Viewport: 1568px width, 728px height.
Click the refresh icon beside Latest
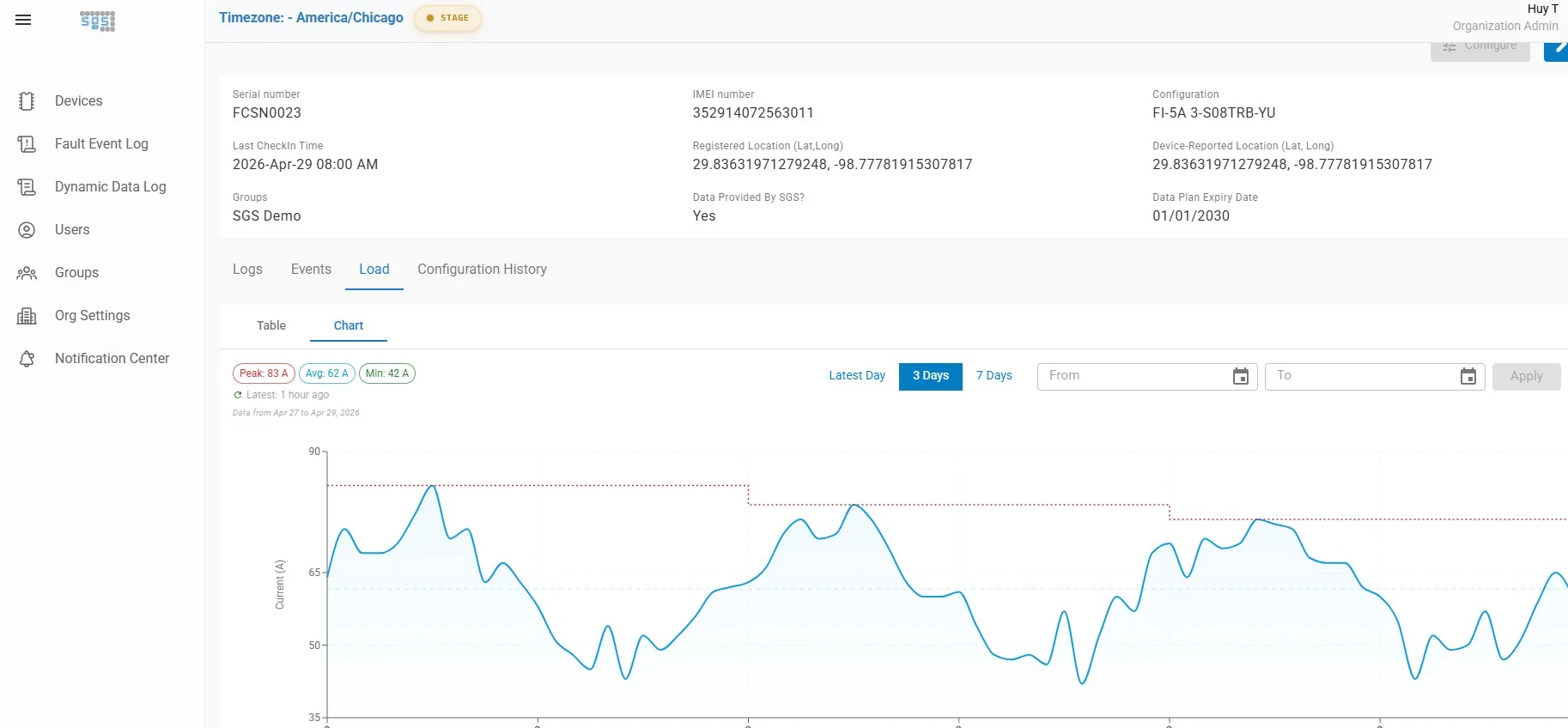click(238, 395)
